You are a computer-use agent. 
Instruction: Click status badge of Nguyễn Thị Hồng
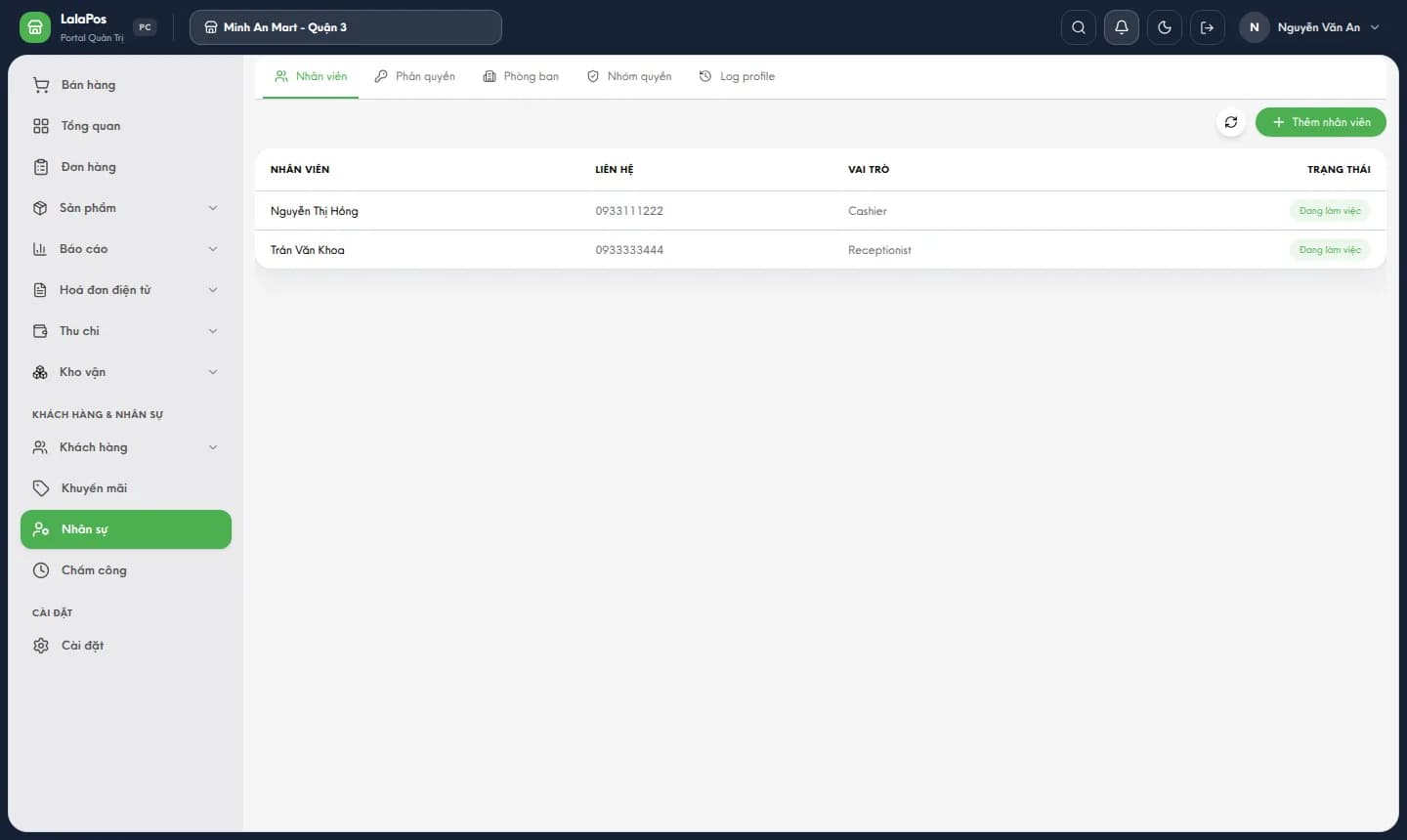click(x=1330, y=211)
